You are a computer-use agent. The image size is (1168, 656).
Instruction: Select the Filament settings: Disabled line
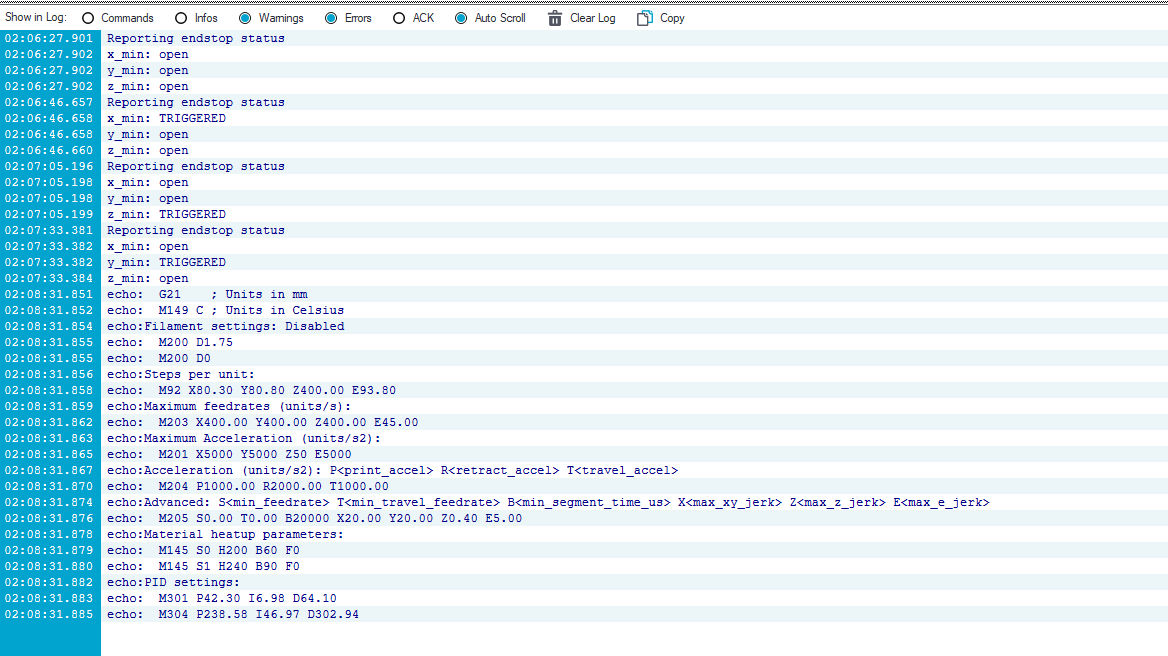(225, 326)
